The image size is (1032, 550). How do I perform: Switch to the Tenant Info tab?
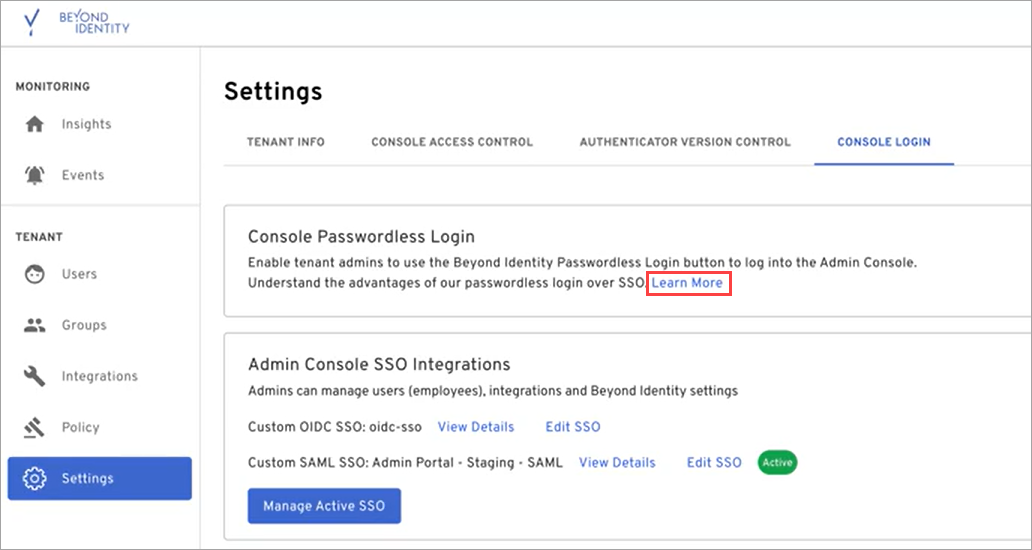point(285,142)
